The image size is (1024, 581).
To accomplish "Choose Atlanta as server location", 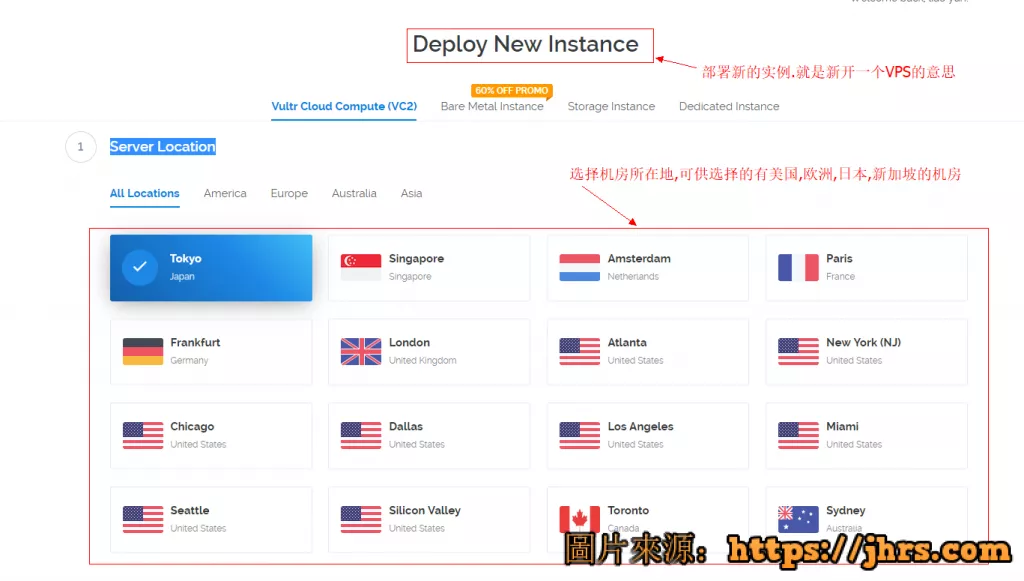I will point(648,352).
